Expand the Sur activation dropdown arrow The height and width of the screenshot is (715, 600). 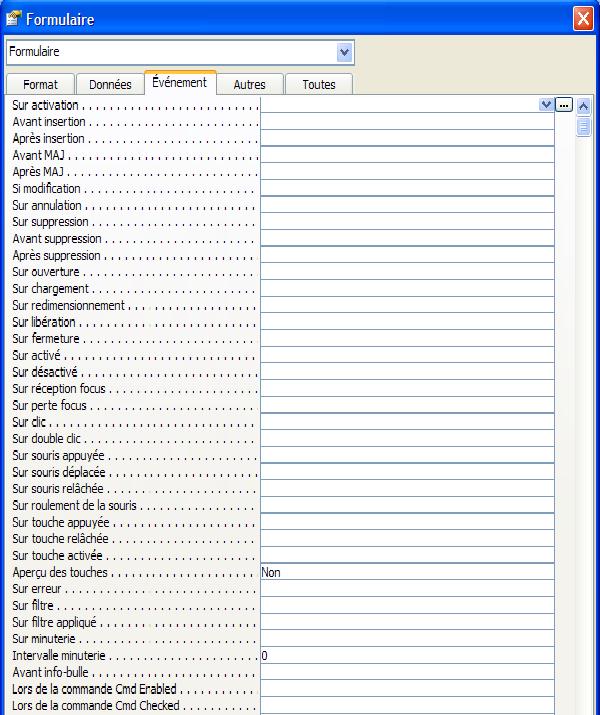click(x=546, y=104)
